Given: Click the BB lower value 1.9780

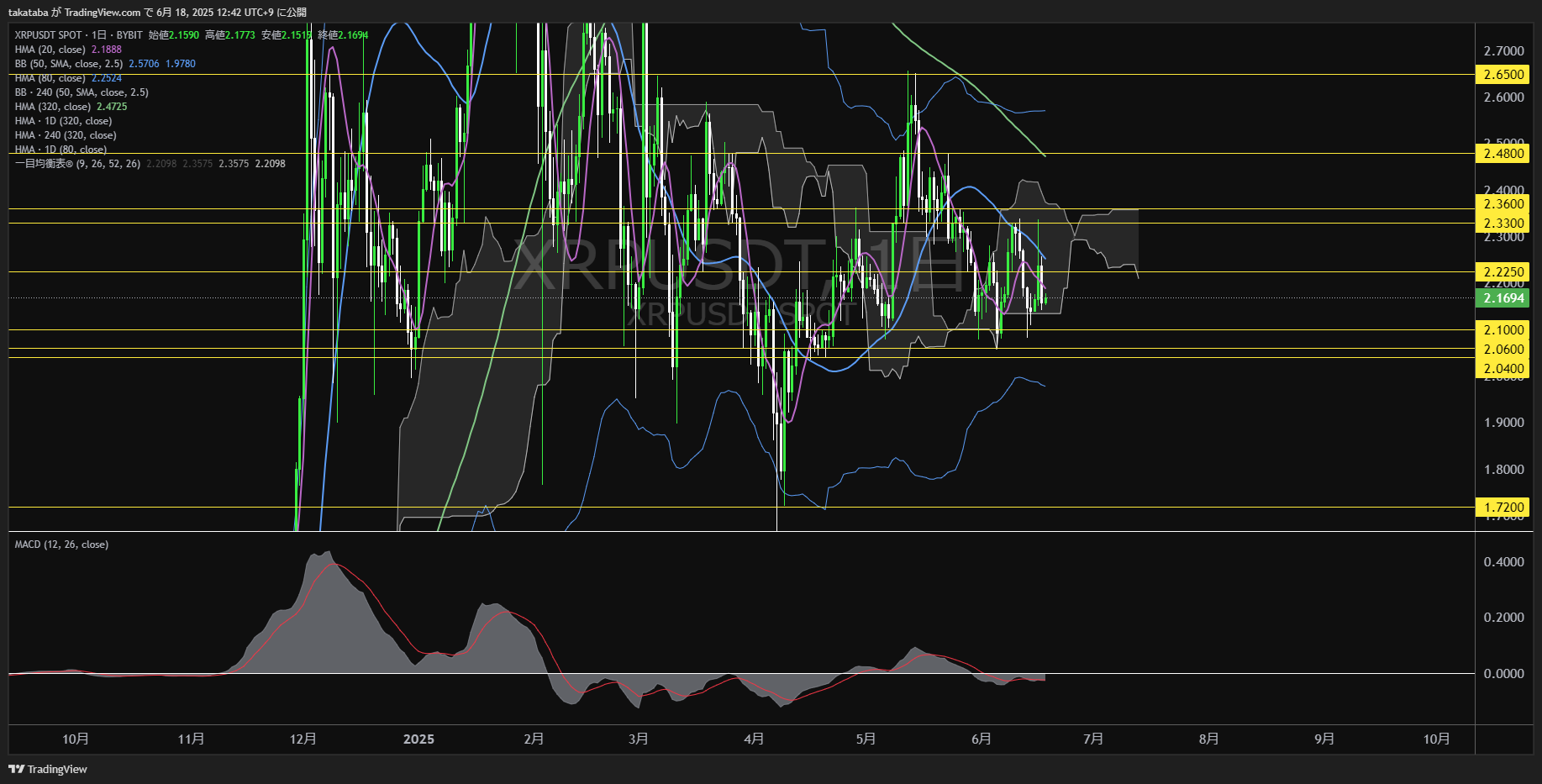Looking at the screenshot, I should pyautogui.click(x=181, y=64).
